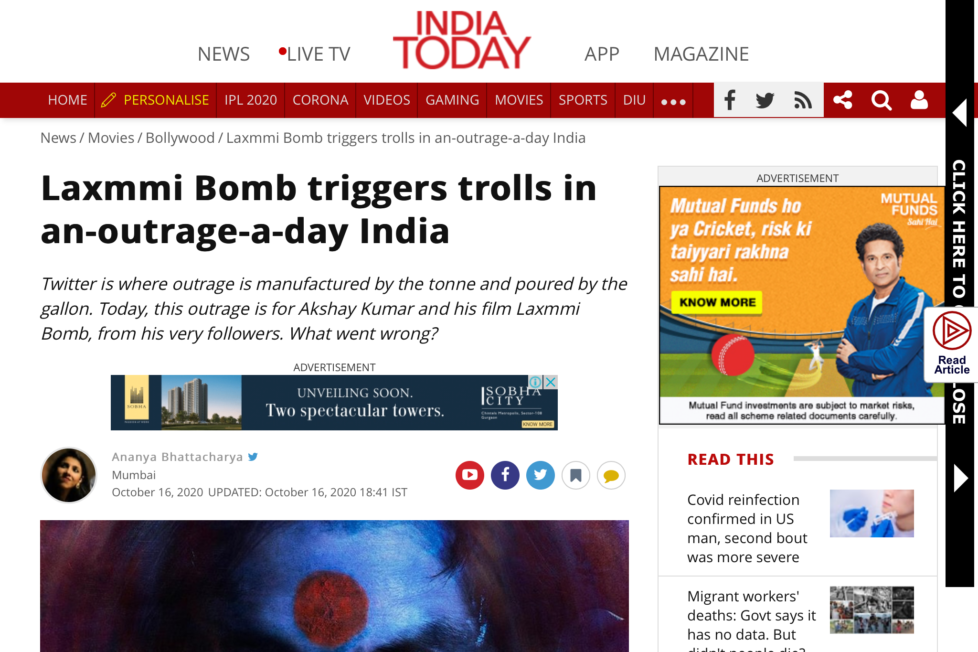
Task: Share article via Twitter circle icon
Action: coord(540,475)
